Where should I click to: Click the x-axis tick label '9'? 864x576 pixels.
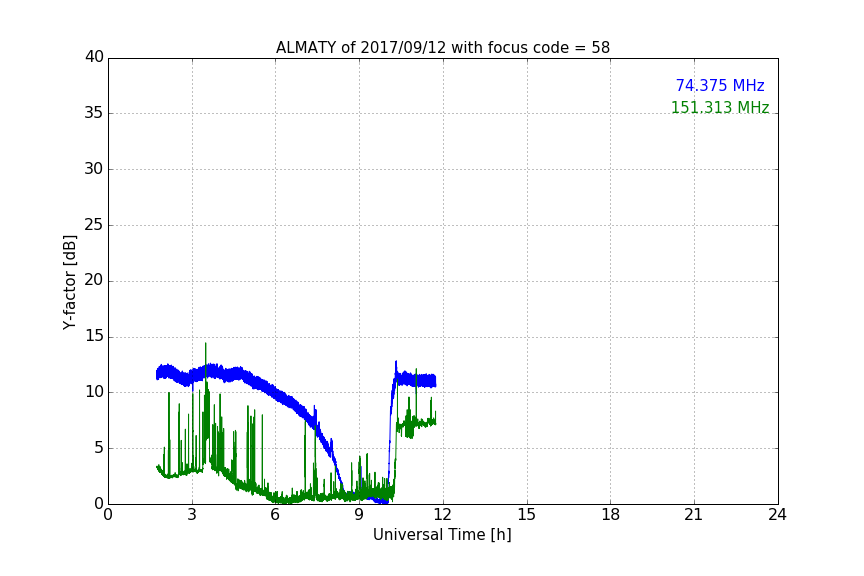coord(359,515)
